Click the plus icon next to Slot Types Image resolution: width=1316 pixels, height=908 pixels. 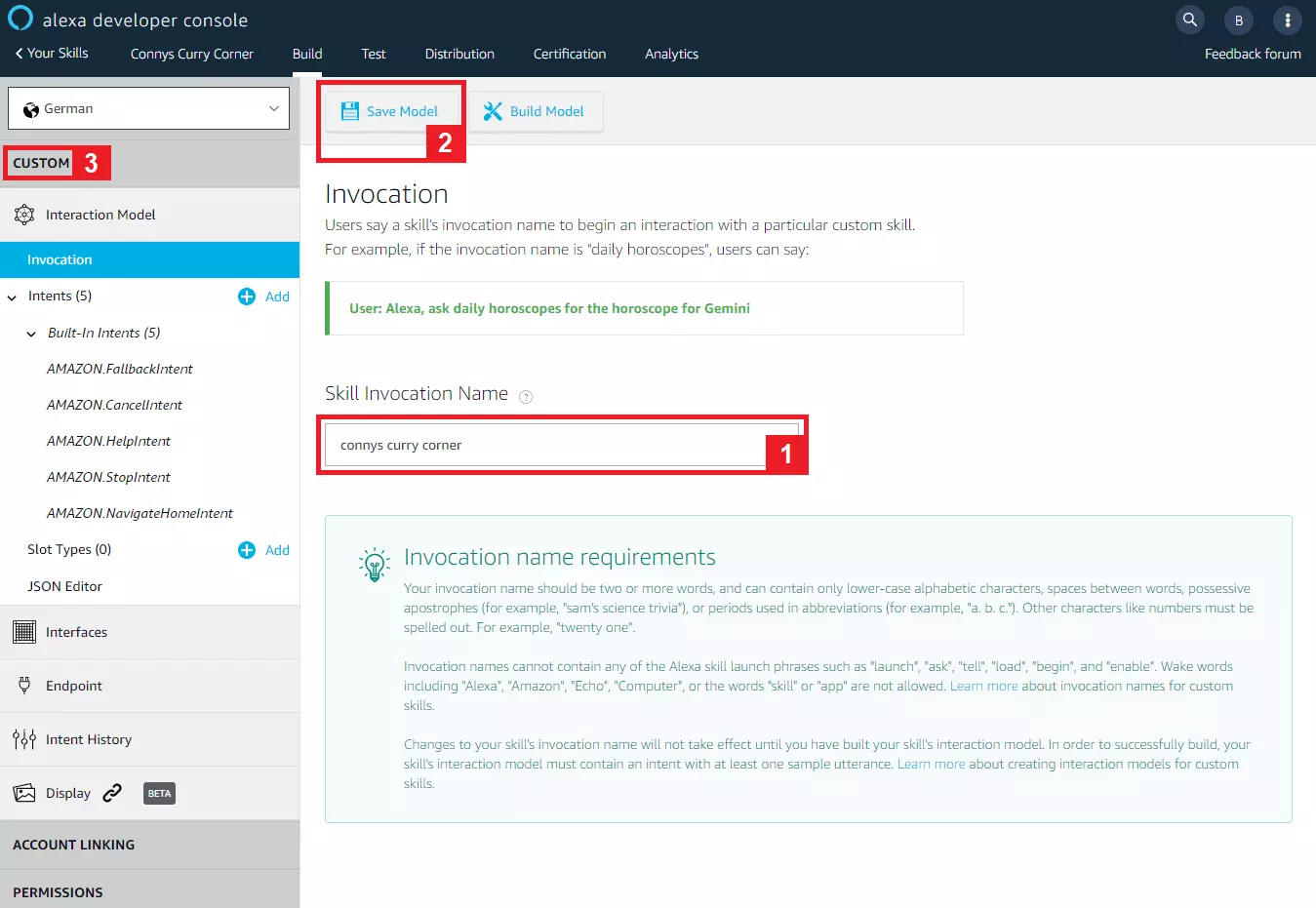pos(247,550)
